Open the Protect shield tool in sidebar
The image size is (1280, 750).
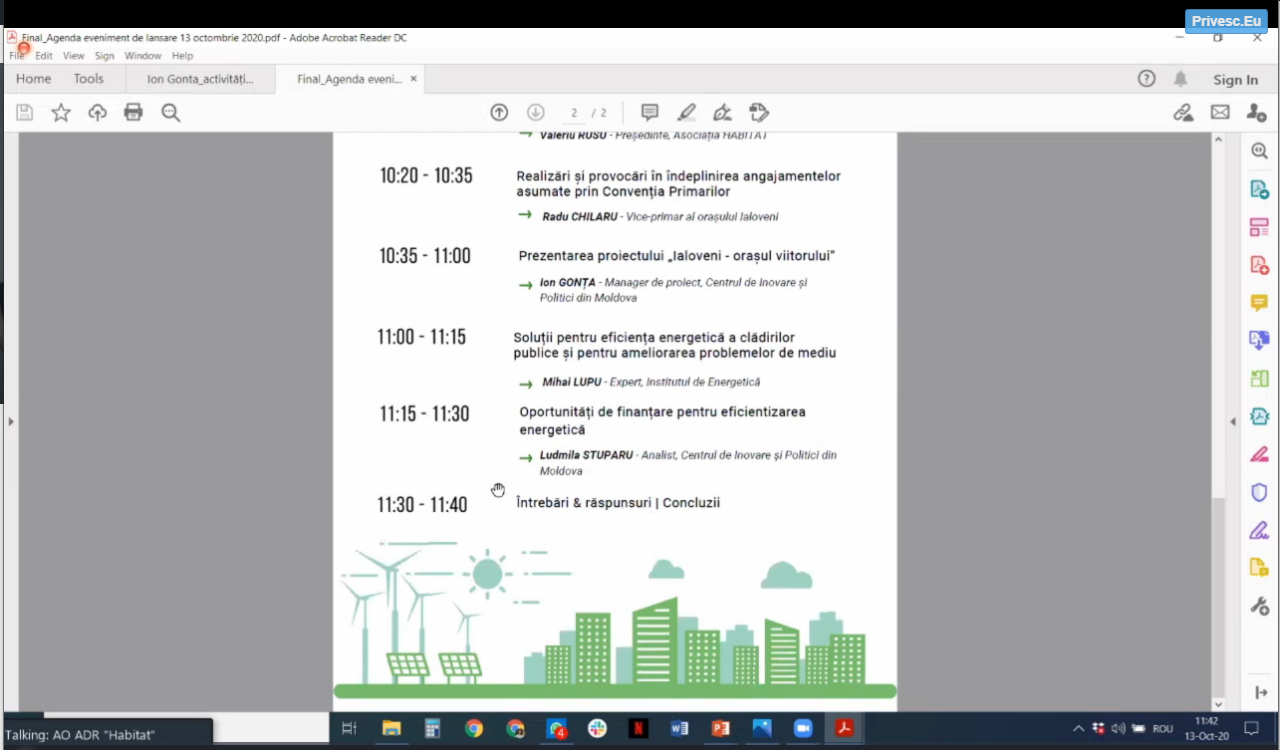(1259, 492)
